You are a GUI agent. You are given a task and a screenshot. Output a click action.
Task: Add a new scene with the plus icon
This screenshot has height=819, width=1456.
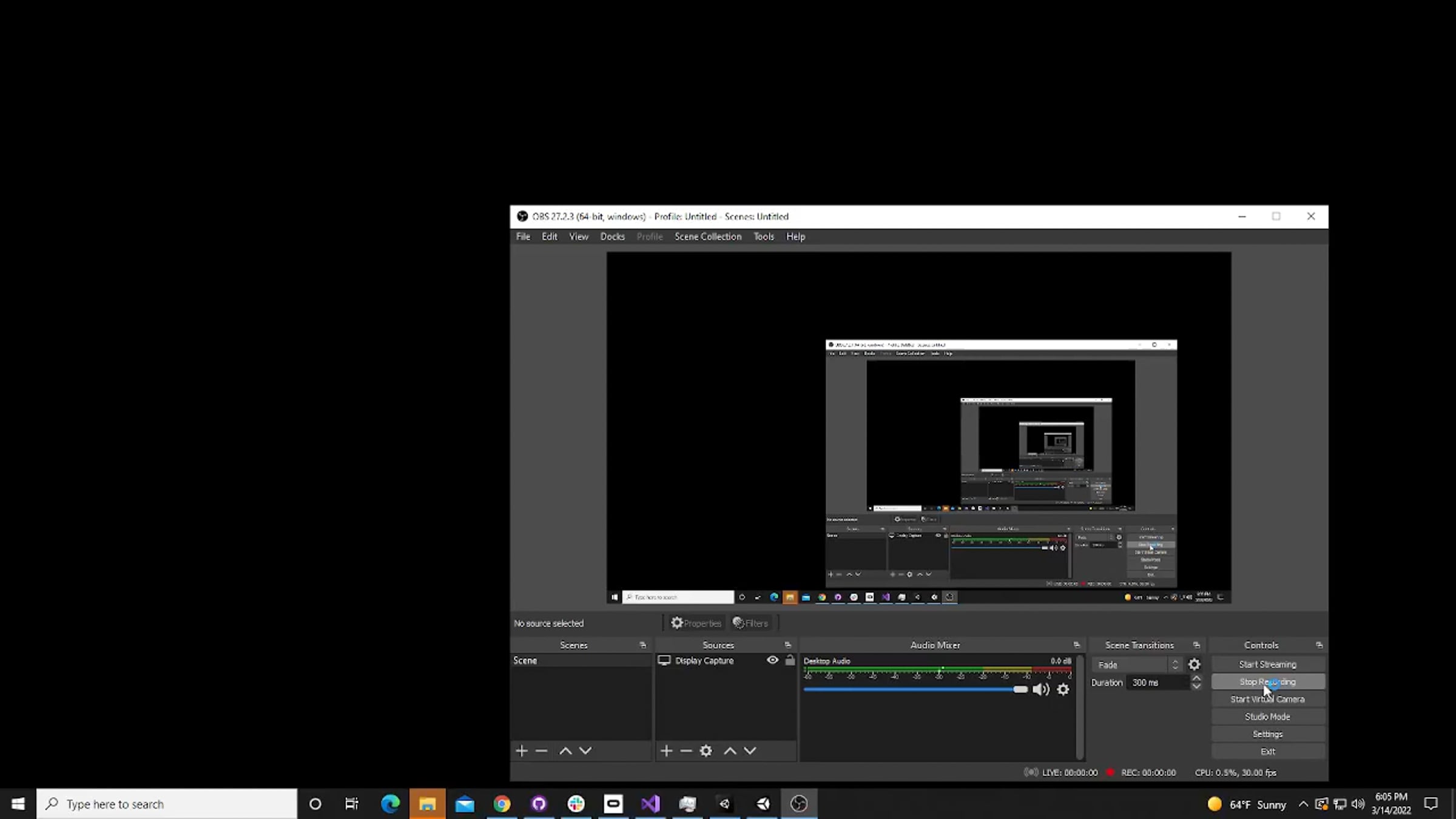(522, 751)
